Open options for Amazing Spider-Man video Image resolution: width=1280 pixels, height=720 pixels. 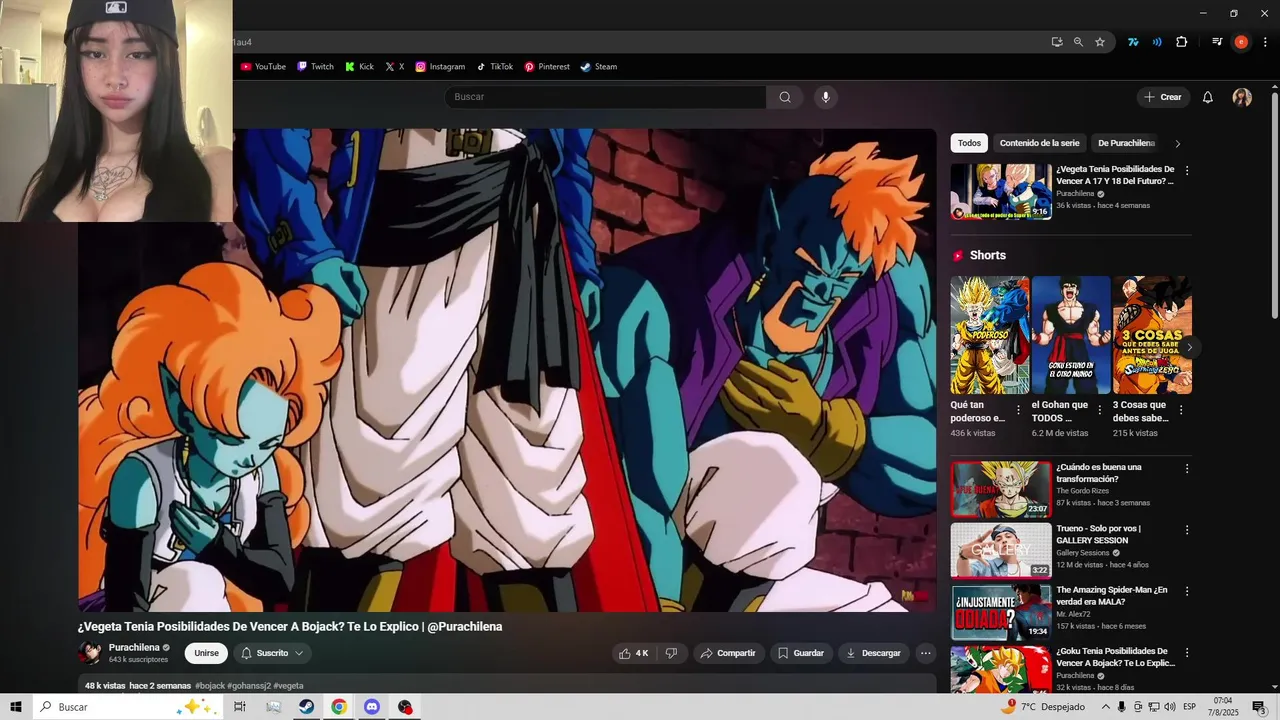click(x=1187, y=591)
